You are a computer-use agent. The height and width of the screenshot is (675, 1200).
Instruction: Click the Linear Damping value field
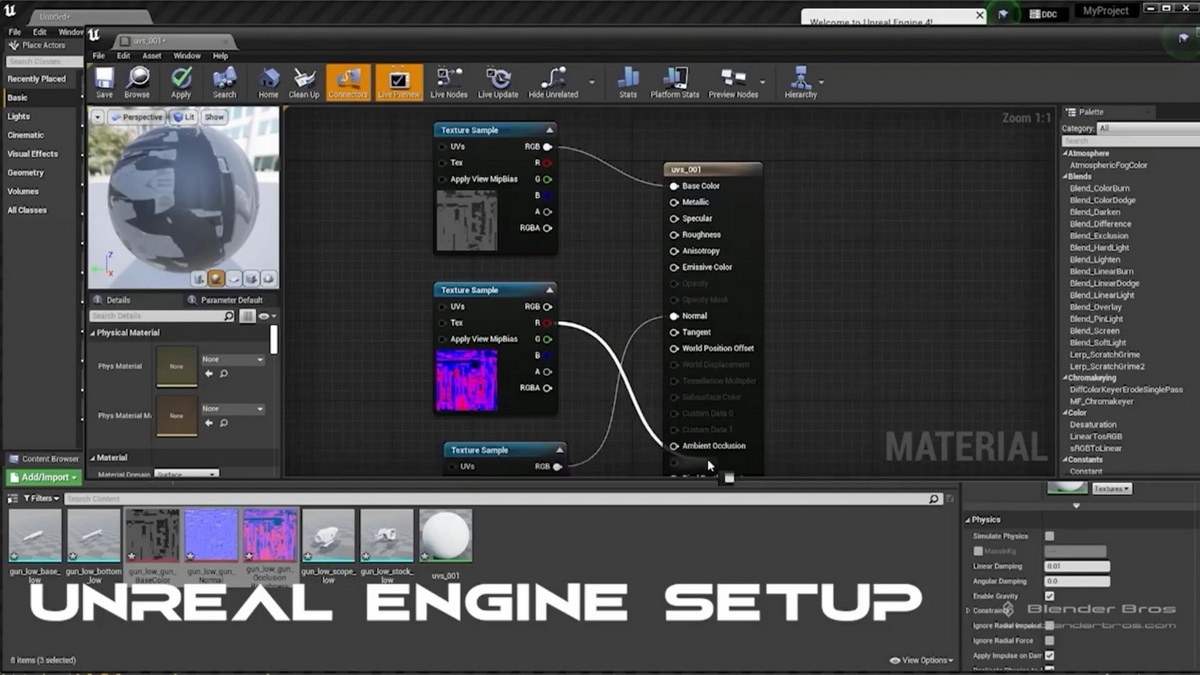(1077, 566)
